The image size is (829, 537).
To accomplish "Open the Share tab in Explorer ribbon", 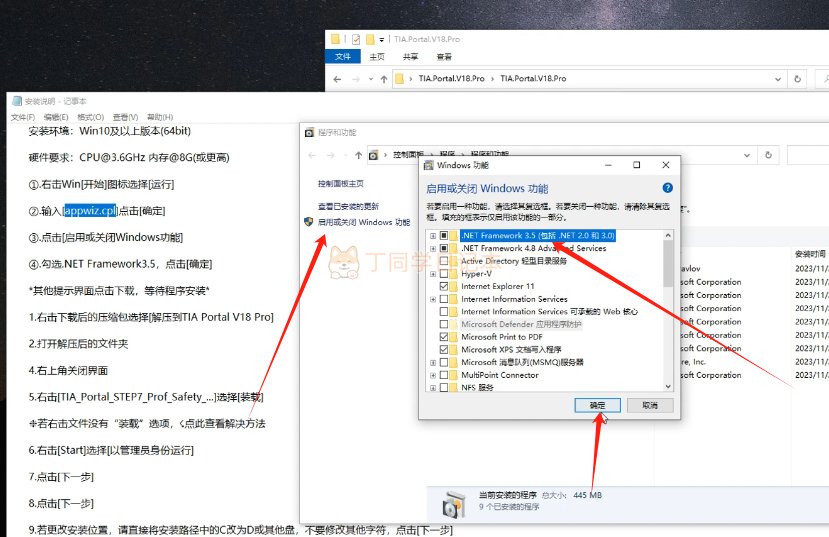I will click(x=410, y=57).
